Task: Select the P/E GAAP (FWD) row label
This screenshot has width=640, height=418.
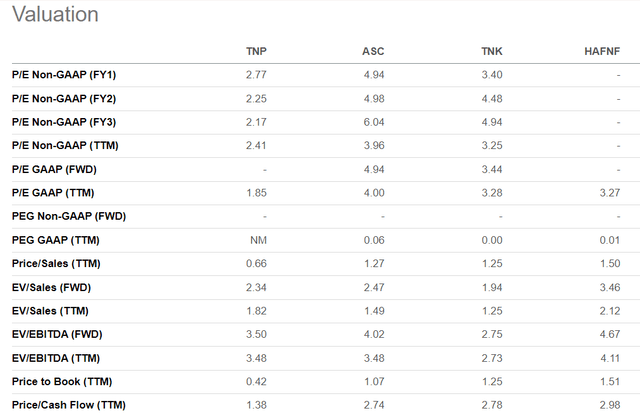Action: tap(54, 169)
